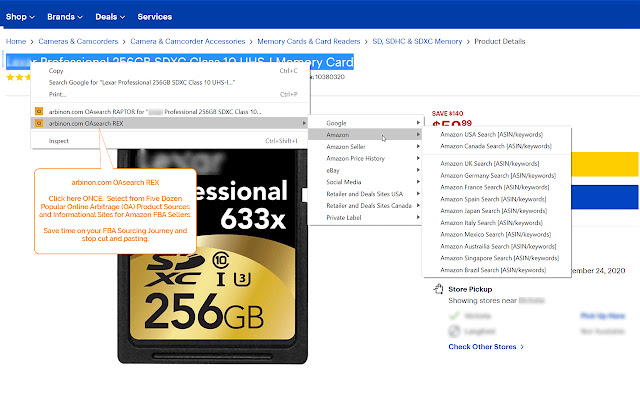
Task: Select Amazon Spain Search [ASIN/keywords]
Action: 496,199
